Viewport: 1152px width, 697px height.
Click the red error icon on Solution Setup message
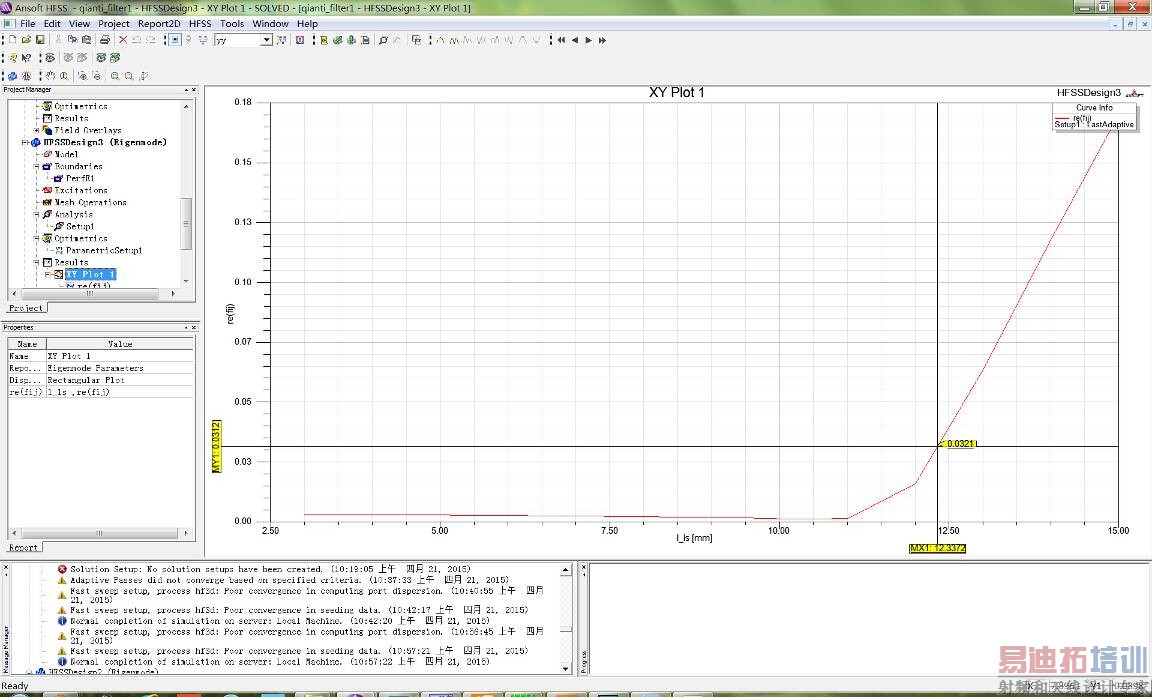pyautogui.click(x=62, y=568)
